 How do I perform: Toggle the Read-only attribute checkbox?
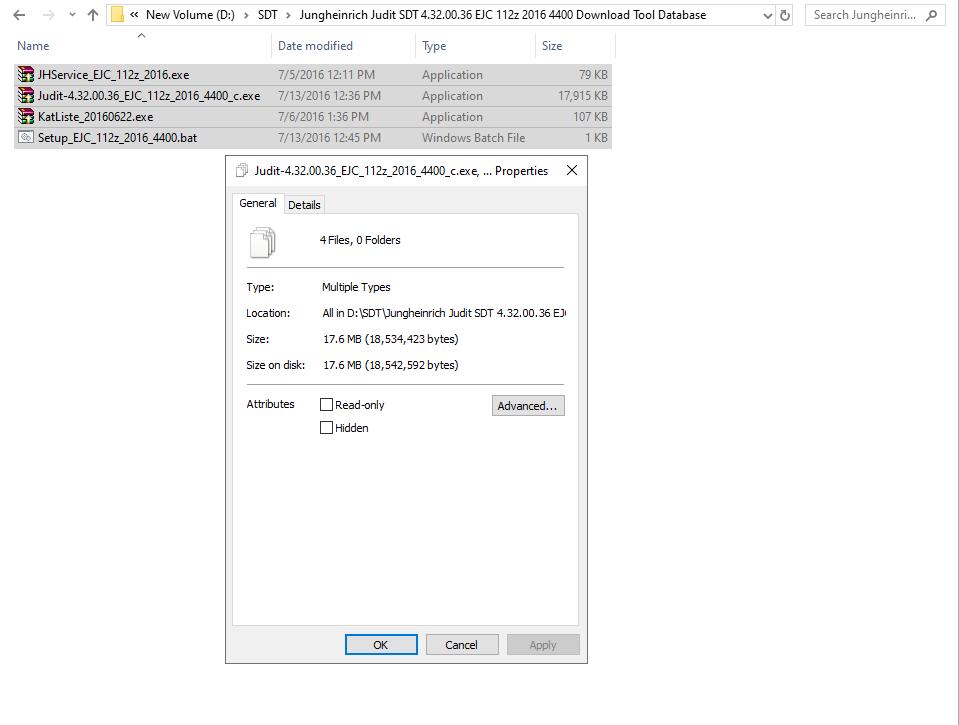coord(327,404)
